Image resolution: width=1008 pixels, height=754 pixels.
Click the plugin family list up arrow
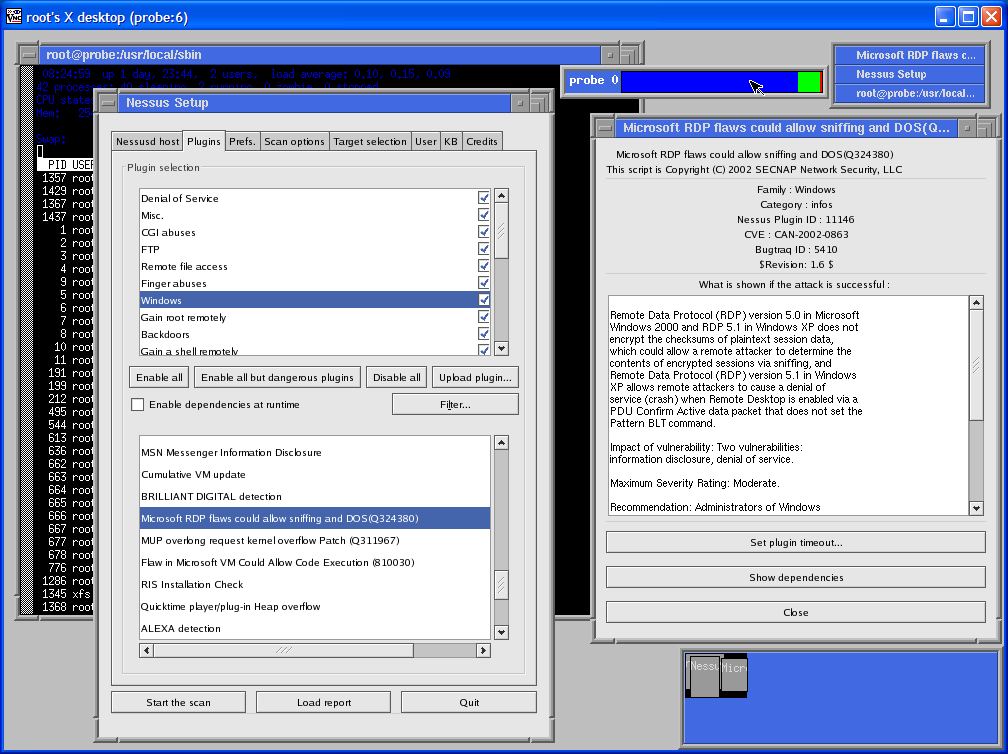[x=501, y=195]
